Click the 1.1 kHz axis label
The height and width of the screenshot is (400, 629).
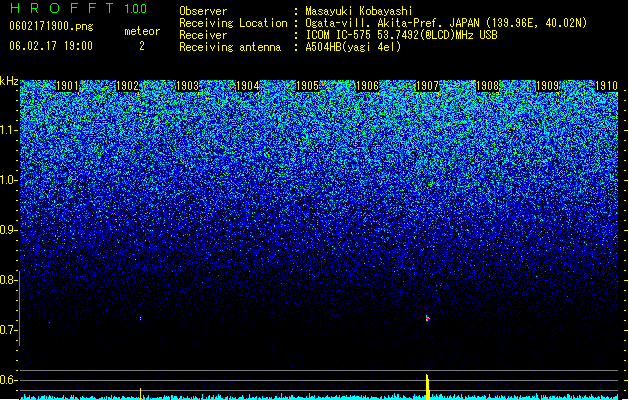[9, 130]
